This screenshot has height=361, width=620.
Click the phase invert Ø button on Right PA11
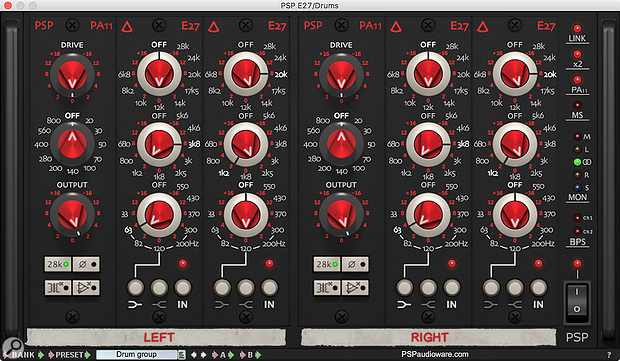tap(355, 264)
